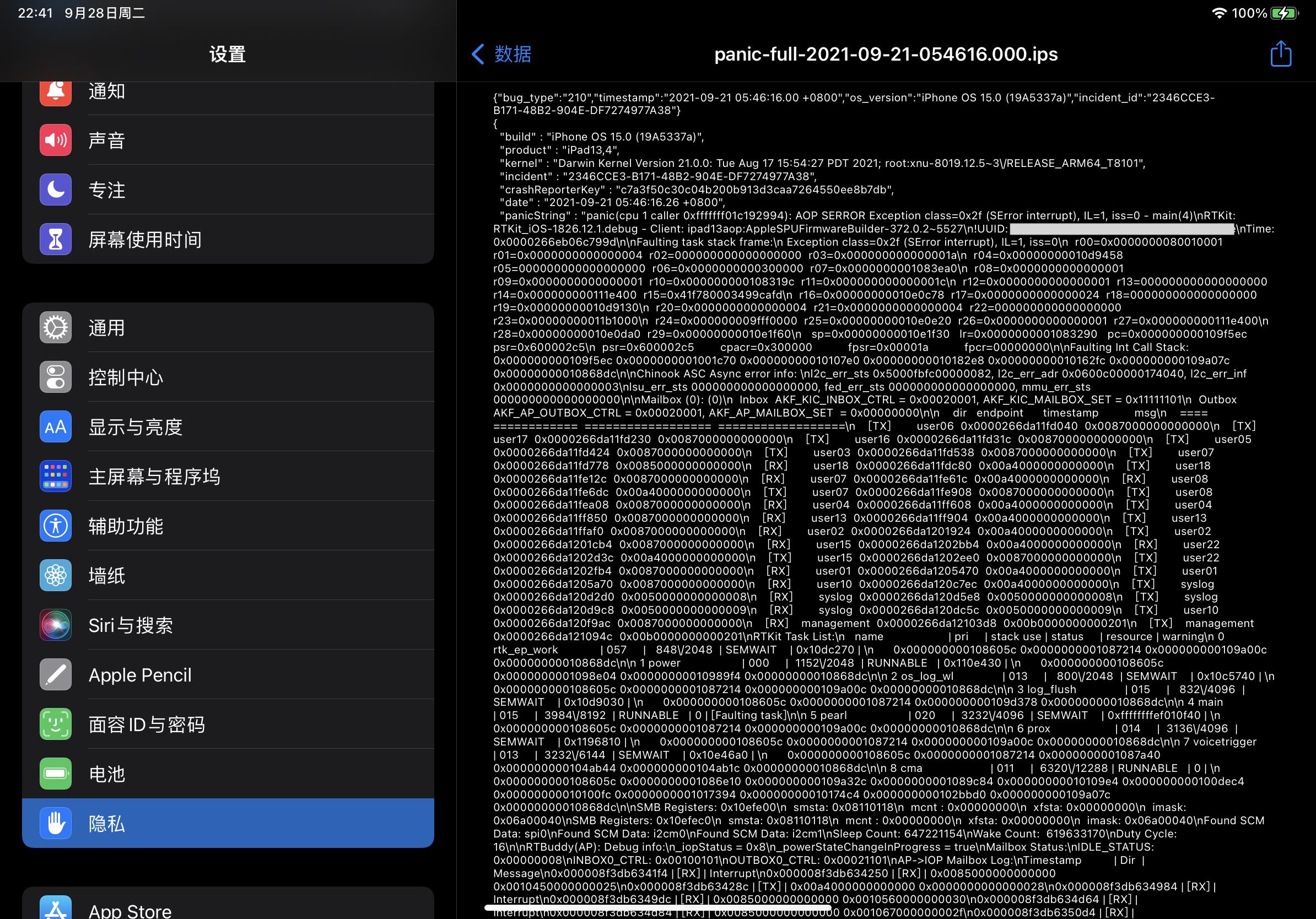The height and width of the screenshot is (919, 1316).
Task: Tap the 通用 gear icon
Action: [x=56, y=328]
